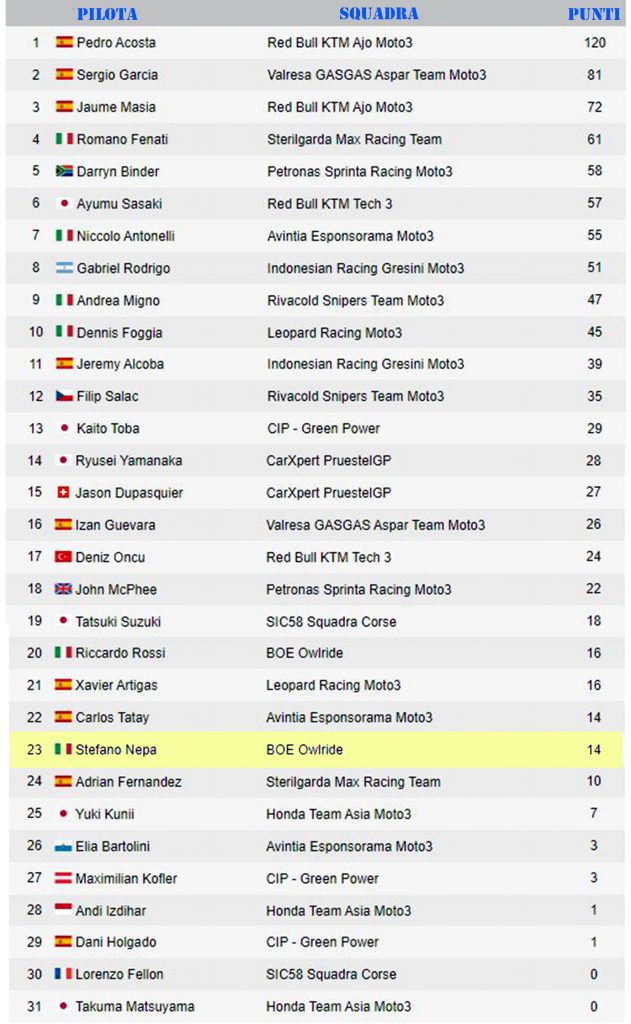This screenshot has width=631, height=1024.
Task: Click the Argentine flag beside Gabriel Rodrigo
Action: tap(64, 268)
